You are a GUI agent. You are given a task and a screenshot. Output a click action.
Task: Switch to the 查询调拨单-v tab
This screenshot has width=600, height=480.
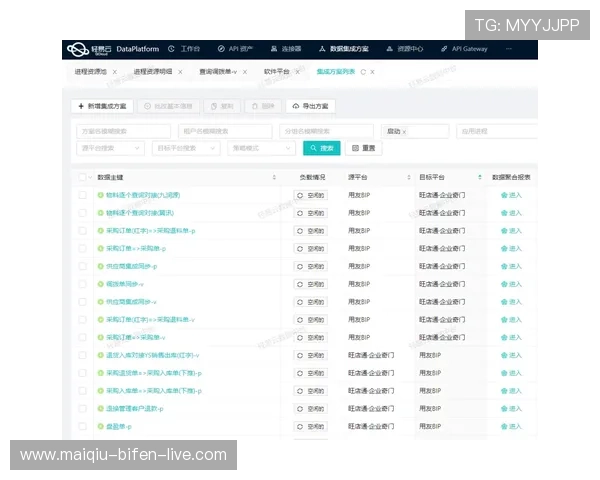click(x=218, y=72)
